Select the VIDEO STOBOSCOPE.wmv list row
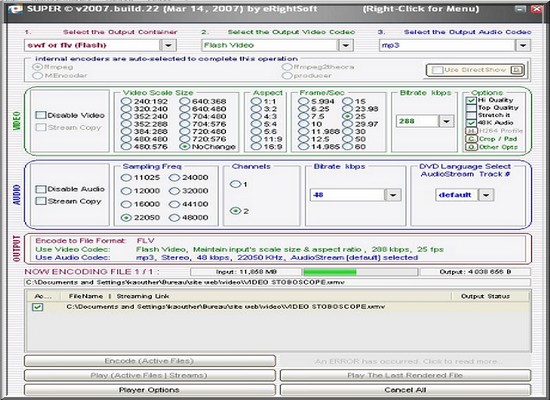The width and height of the screenshot is (550, 400). click(x=277, y=307)
